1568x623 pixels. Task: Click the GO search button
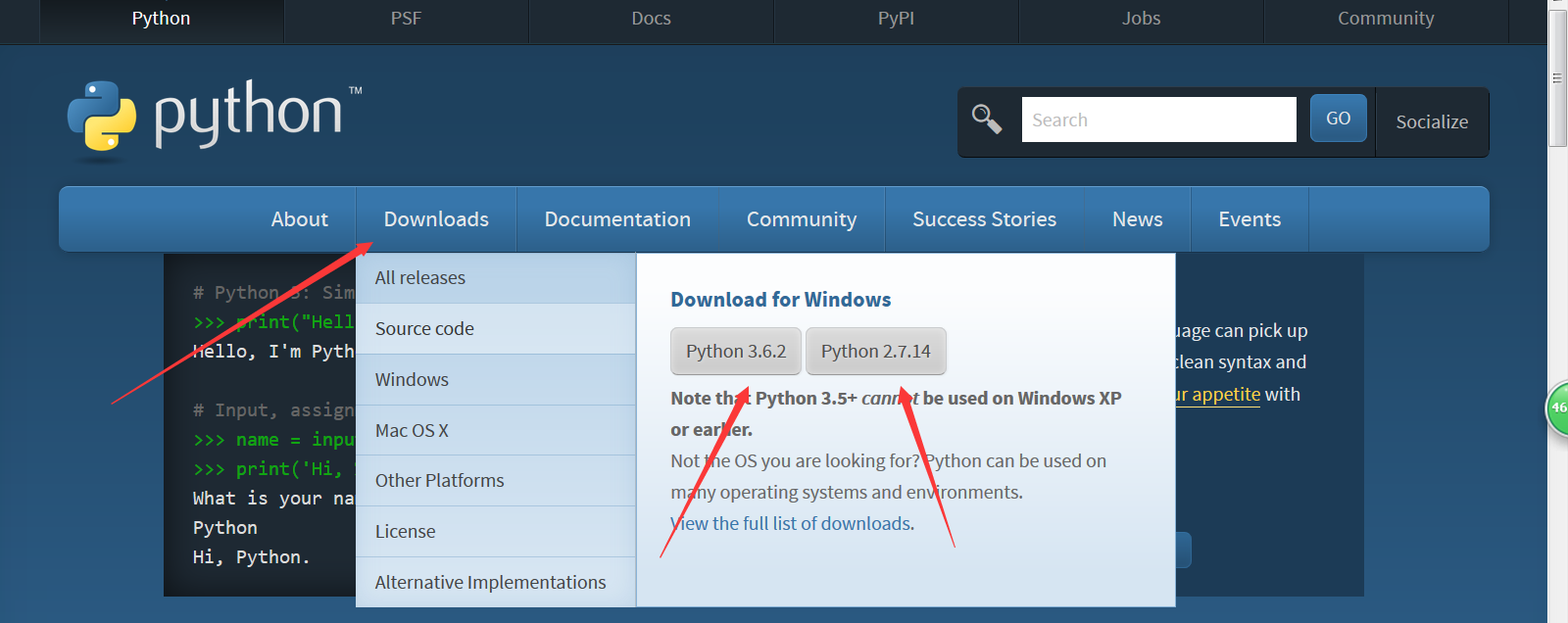coord(1338,119)
